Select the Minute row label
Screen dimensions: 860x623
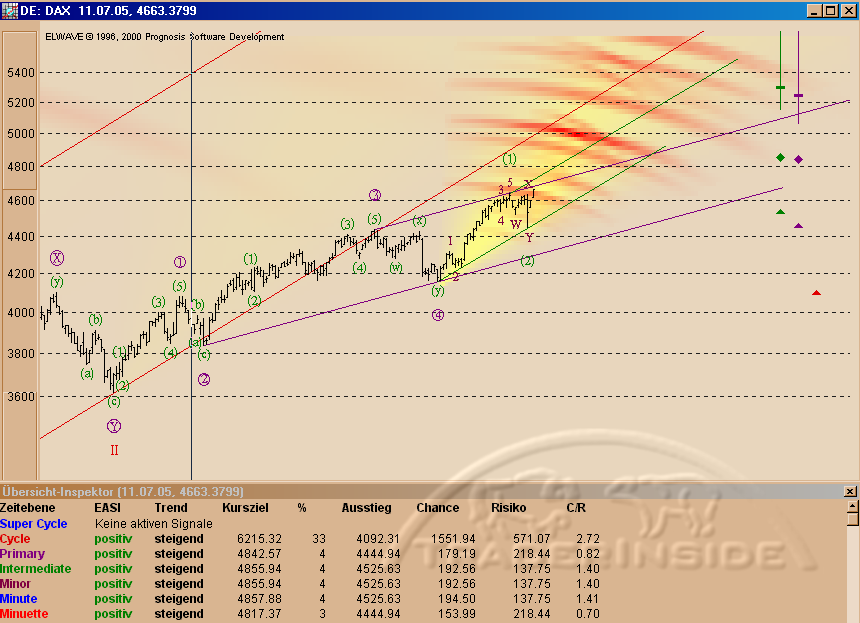[x=19, y=599]
